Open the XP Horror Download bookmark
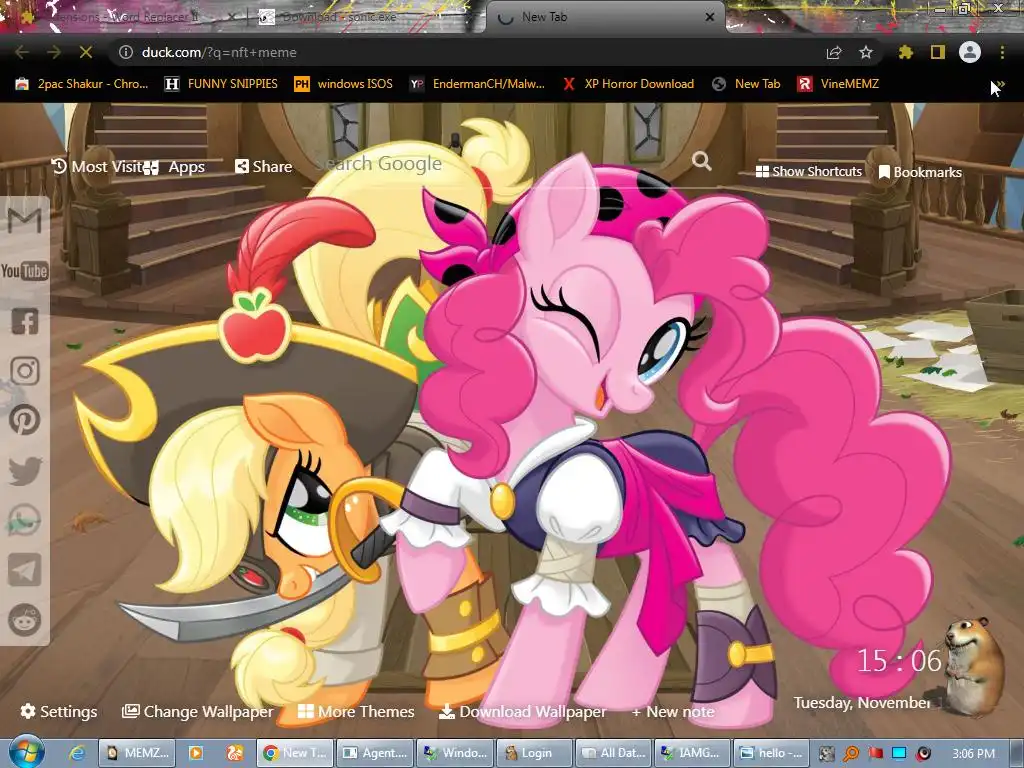Image resolution: width=1024 pixels, height=768 pixels. pos(629,84)
